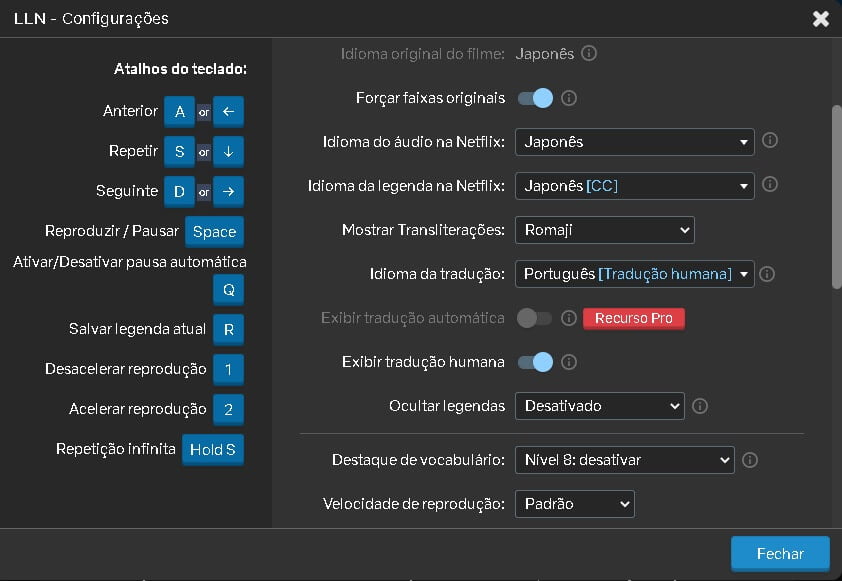This screenshot has width=842, height=581.
Task: Toggle Exibir tradução humana switch
Action: 535,362
